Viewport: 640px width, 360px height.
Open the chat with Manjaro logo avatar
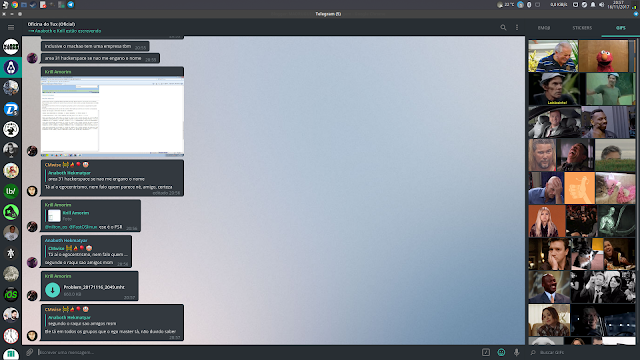11,353
